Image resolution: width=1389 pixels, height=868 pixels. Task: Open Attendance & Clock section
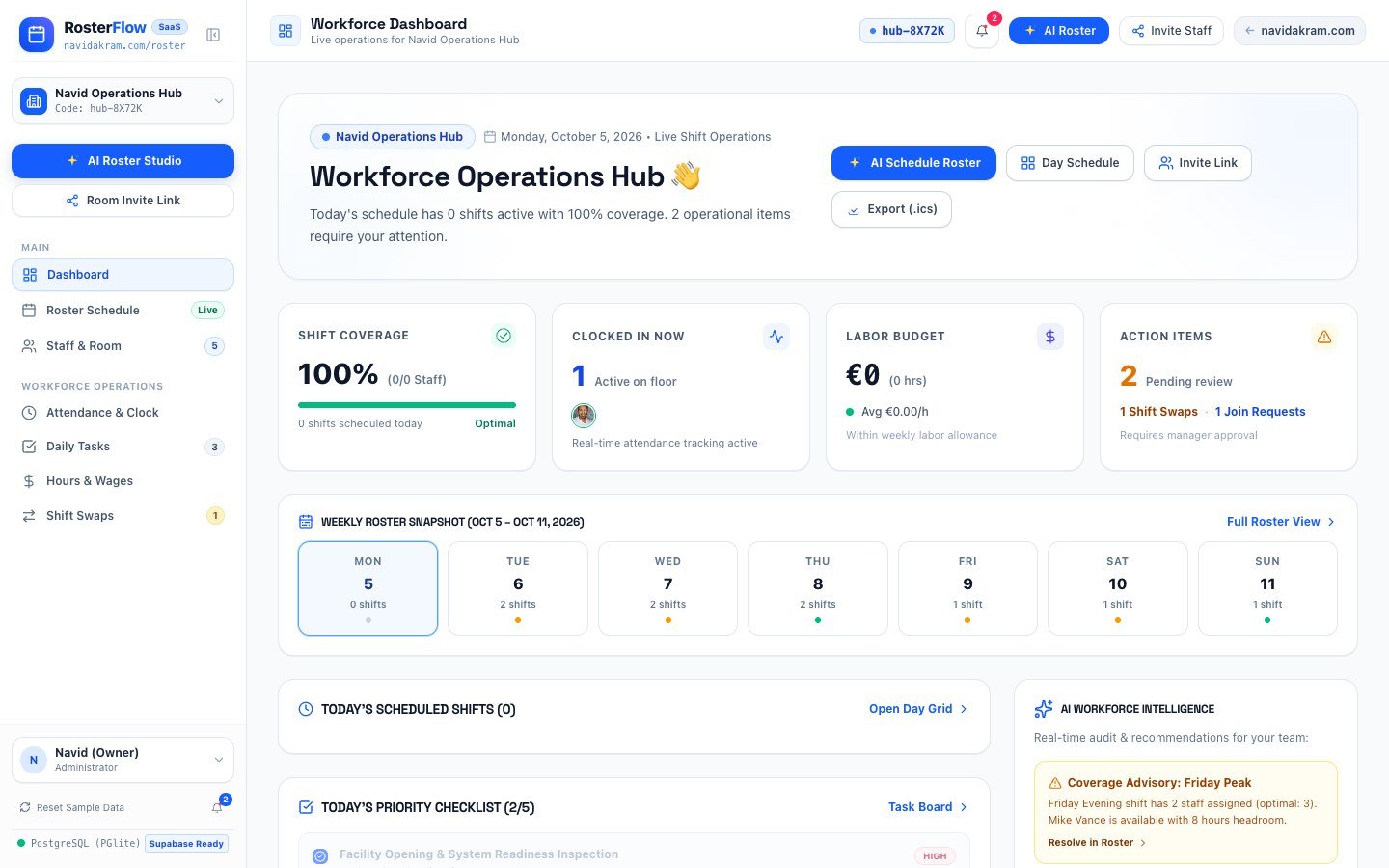tap(123, 413)
